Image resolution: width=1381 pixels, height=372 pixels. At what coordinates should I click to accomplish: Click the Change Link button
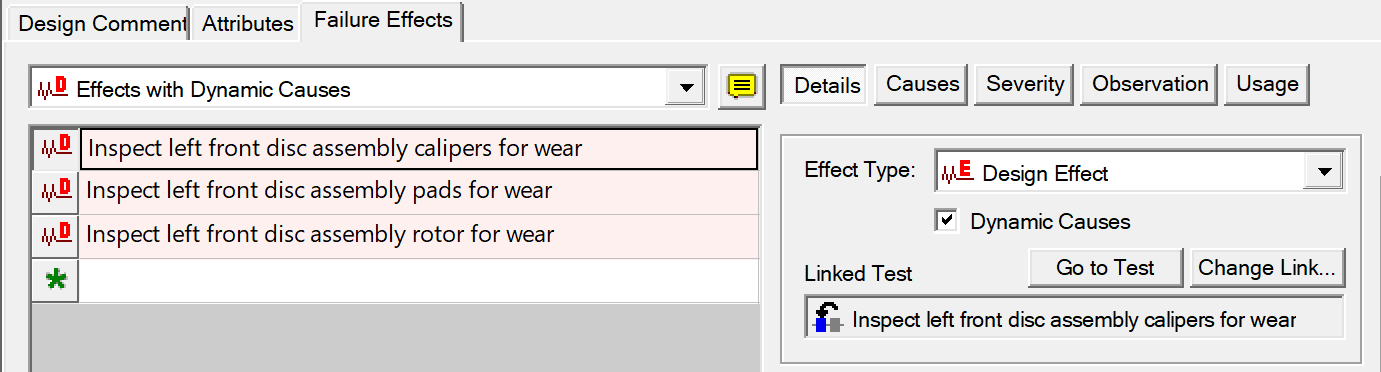tap(1267, 267)
